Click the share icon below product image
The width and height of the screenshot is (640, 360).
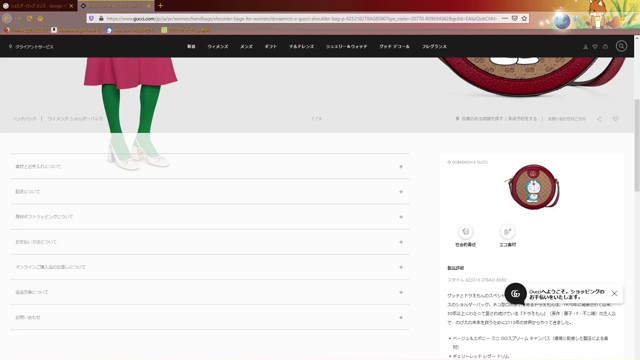599,119
